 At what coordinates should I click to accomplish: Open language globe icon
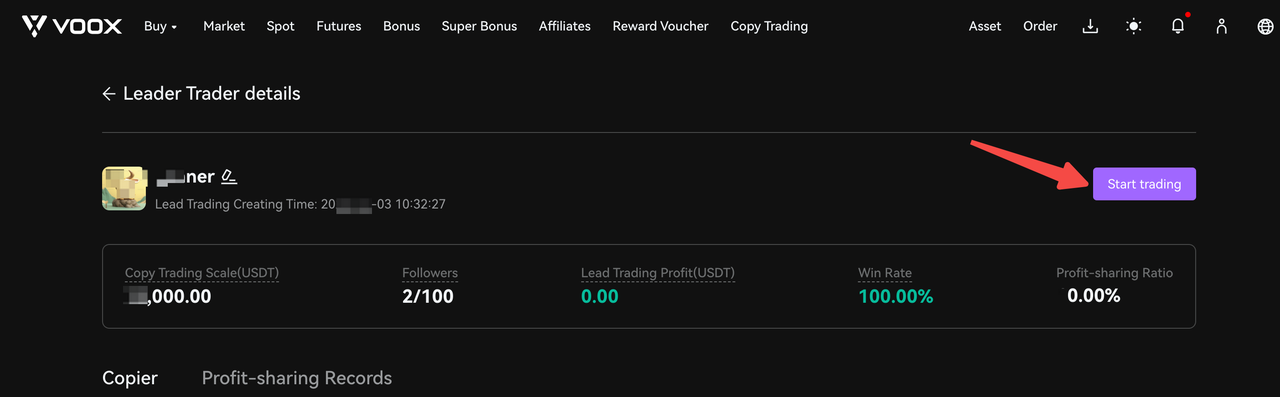pos(1265,26)
